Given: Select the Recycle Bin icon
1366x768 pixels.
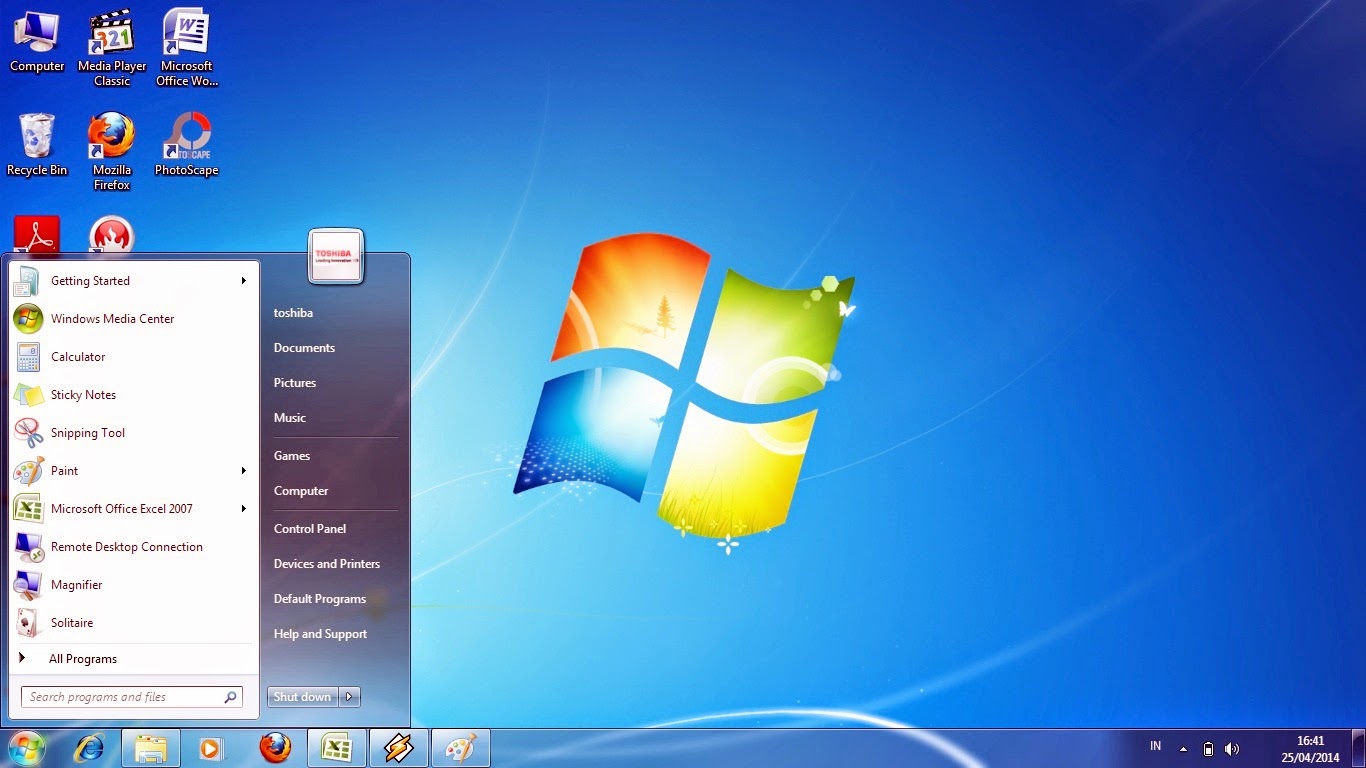Looking at the screenshot, I should pyautogui.click(x=37, y=145).
